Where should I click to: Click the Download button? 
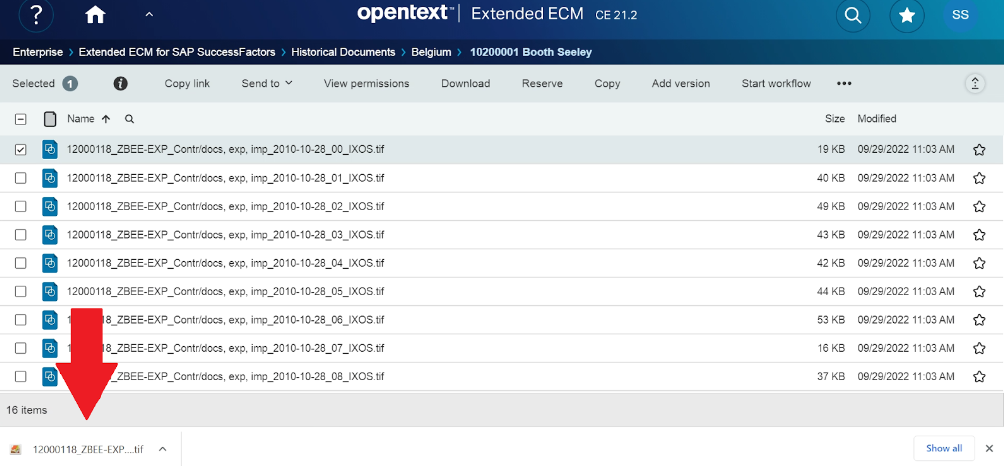point(465,84)
